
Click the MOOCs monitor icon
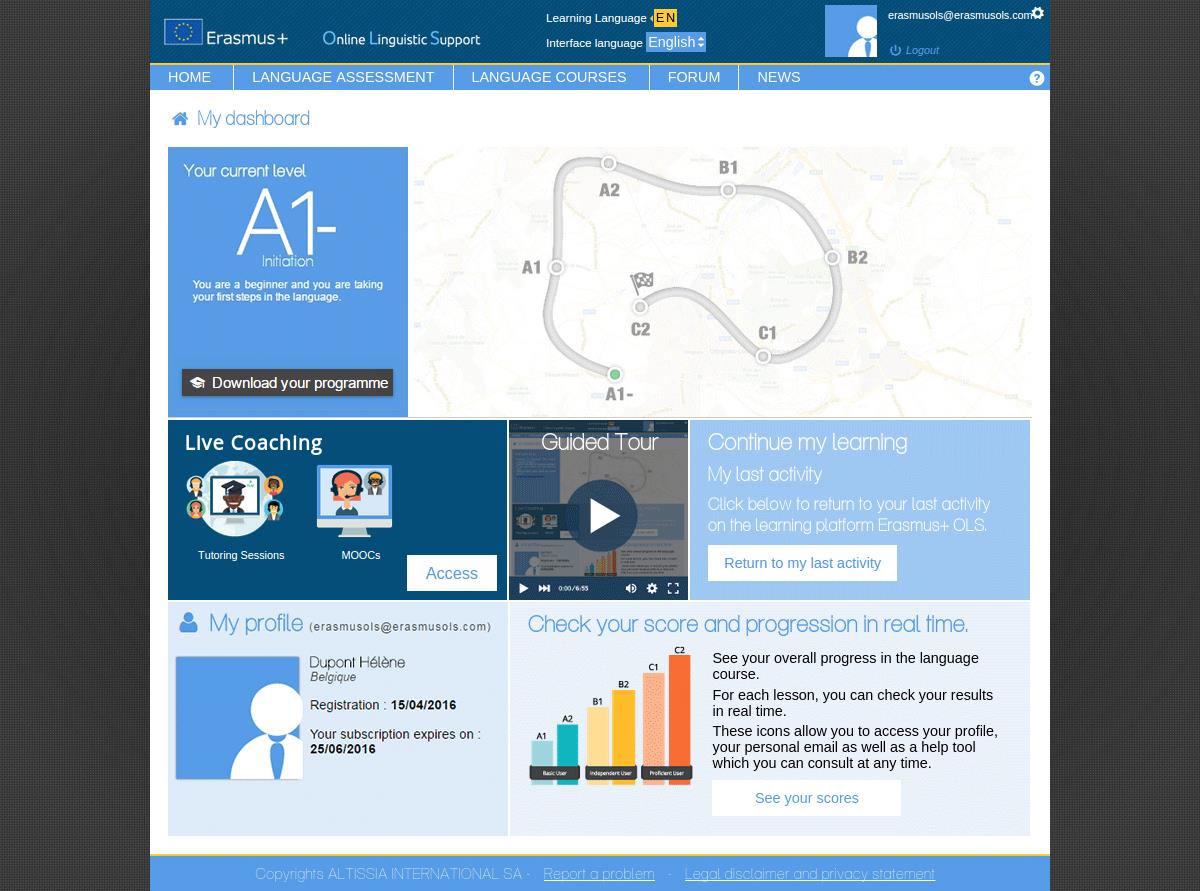coord(355,501)
